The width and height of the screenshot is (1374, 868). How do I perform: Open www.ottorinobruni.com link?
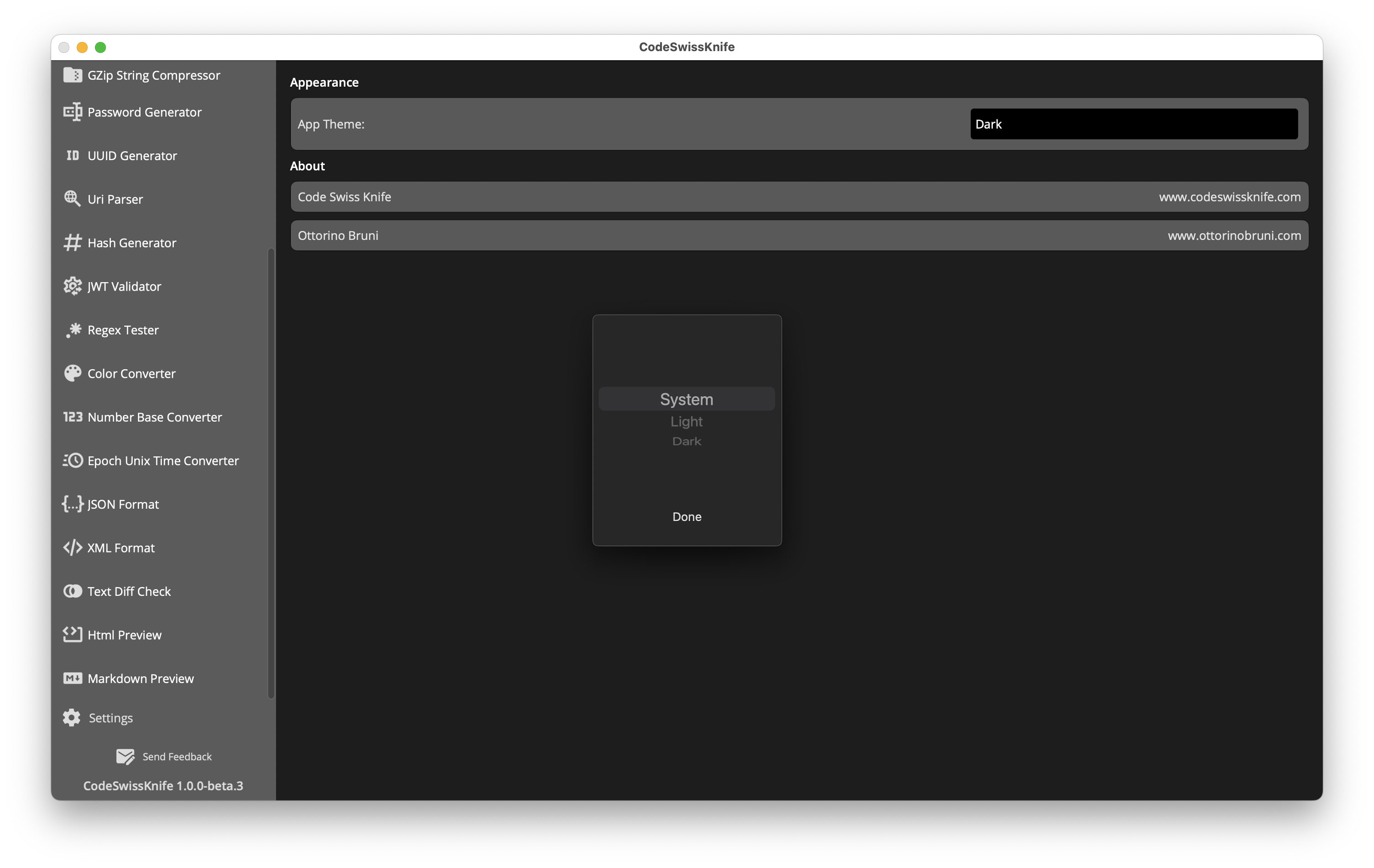(x=1234, y=235)
